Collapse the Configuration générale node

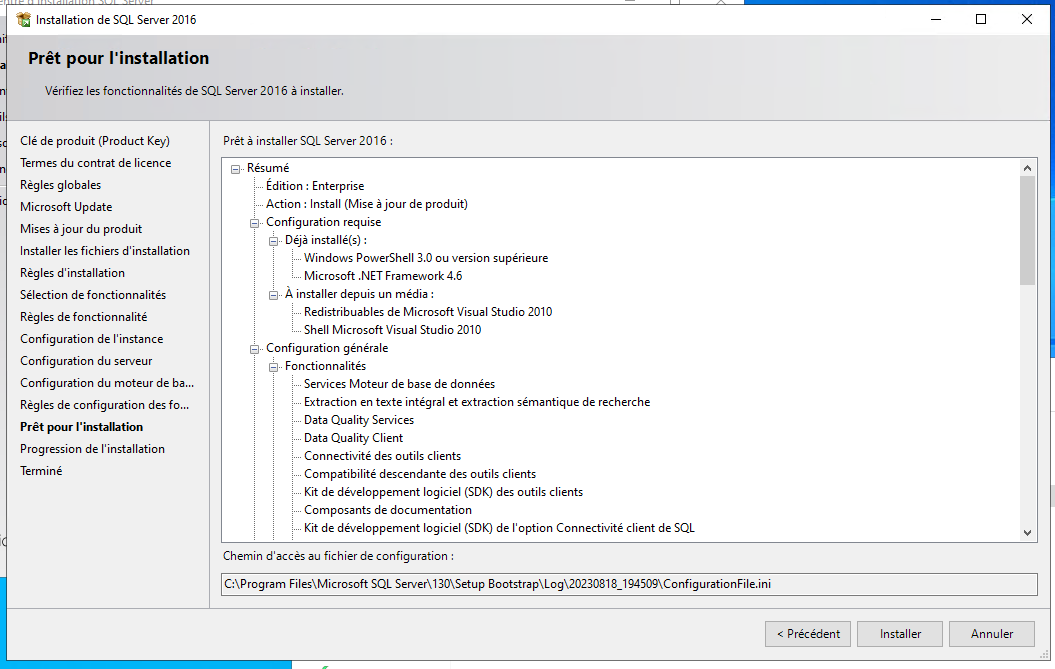(254, 349)
